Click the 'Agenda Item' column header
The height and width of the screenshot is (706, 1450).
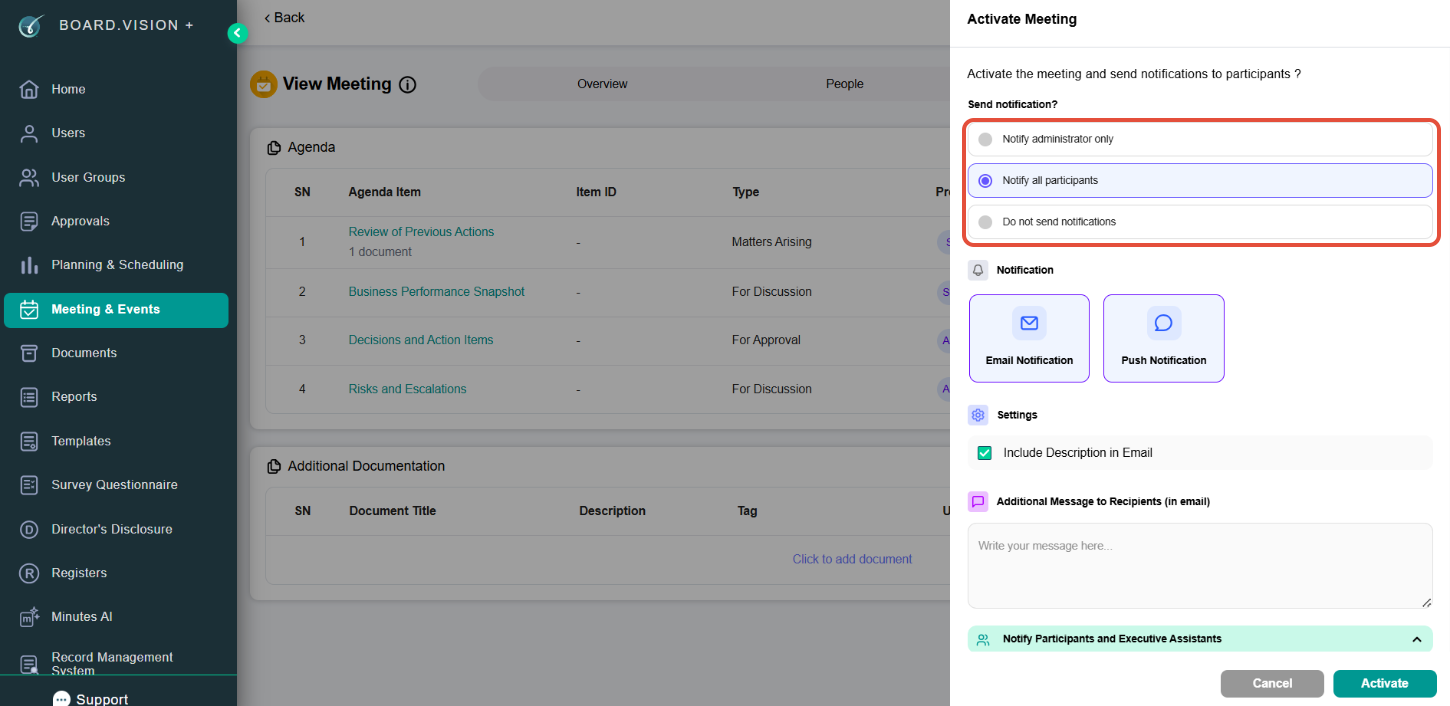pyautogui.click(x=384, y=192)
